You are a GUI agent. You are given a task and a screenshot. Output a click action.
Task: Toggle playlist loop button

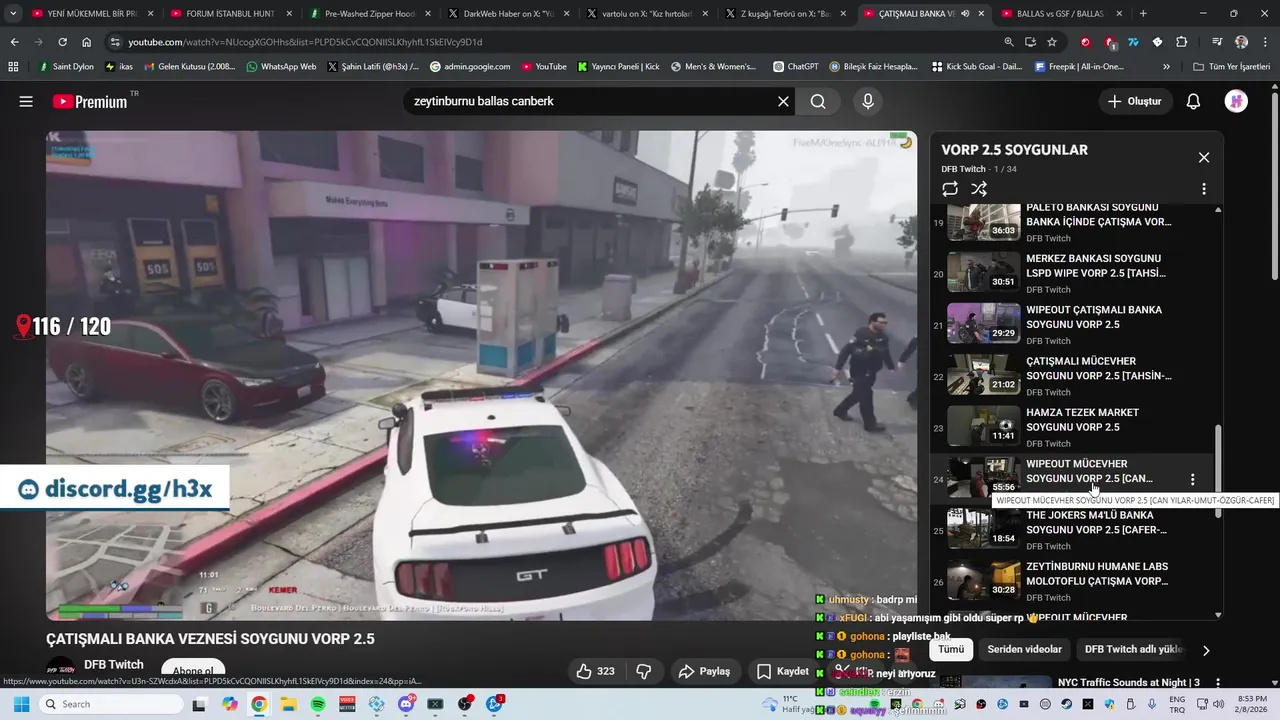(x=950, y=189)
